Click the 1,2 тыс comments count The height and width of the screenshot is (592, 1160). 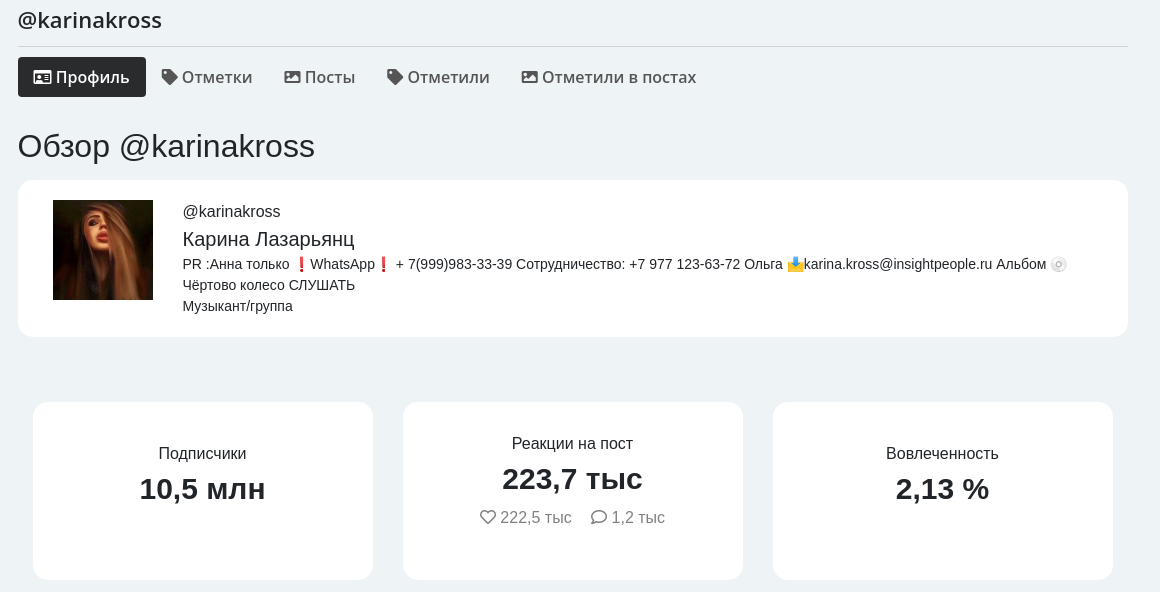click(x=638, y=517)
